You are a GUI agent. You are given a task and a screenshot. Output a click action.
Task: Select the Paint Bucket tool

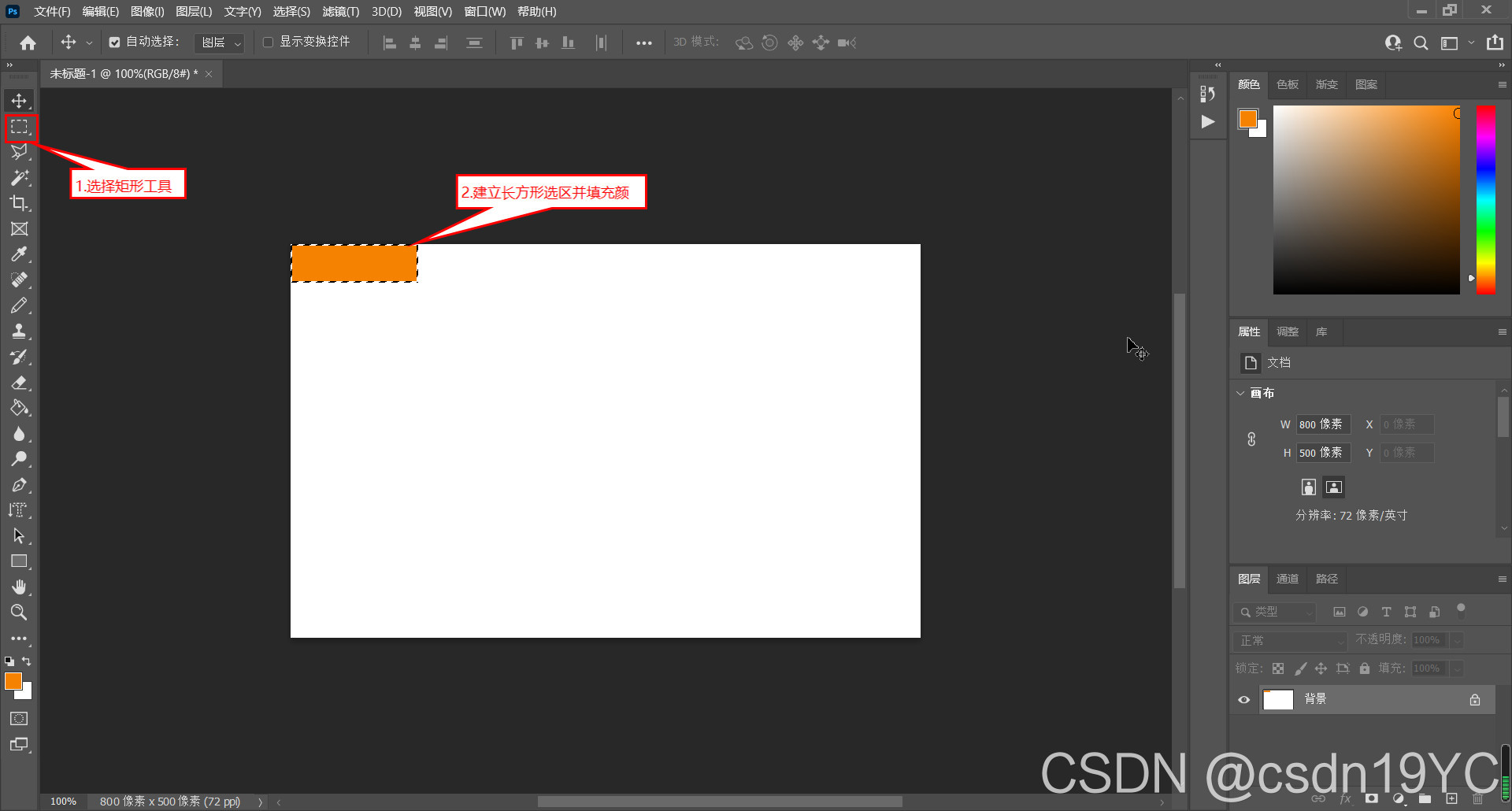coord(19,408)
